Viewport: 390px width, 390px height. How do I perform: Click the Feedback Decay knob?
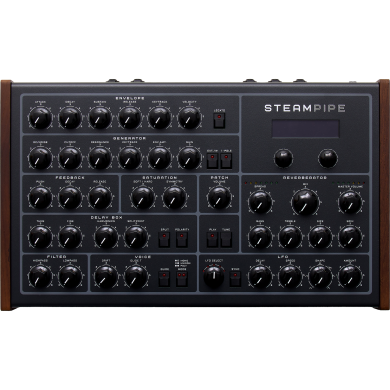coord(70,198)
